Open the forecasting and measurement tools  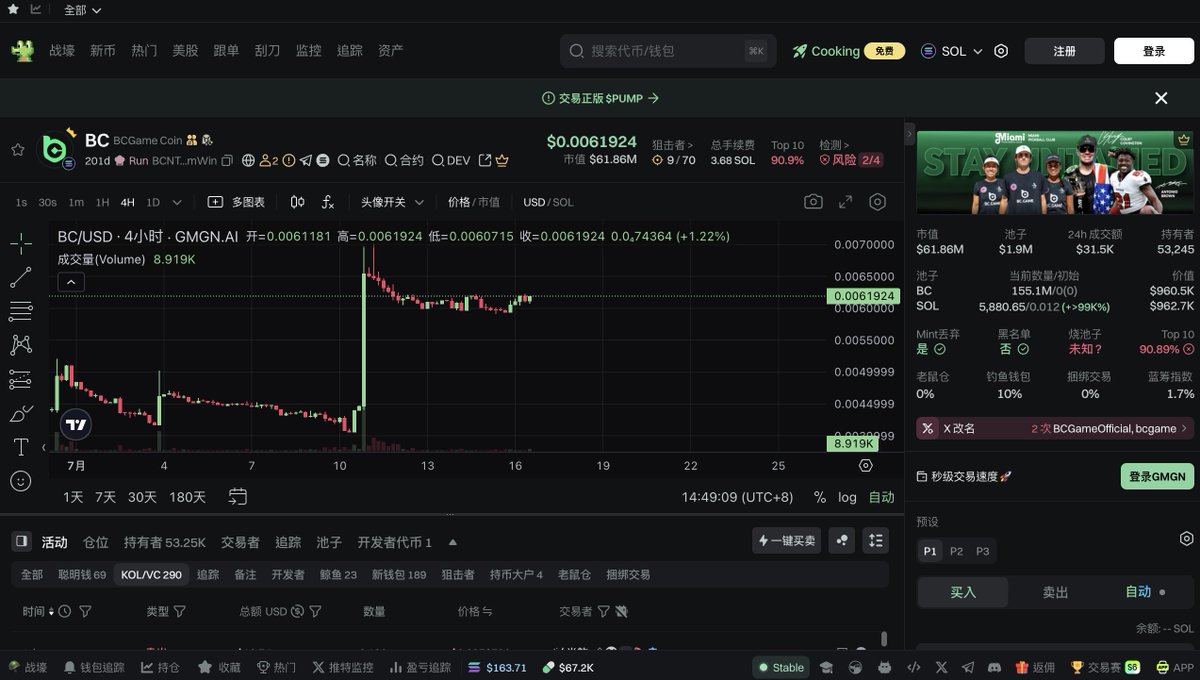20,379
